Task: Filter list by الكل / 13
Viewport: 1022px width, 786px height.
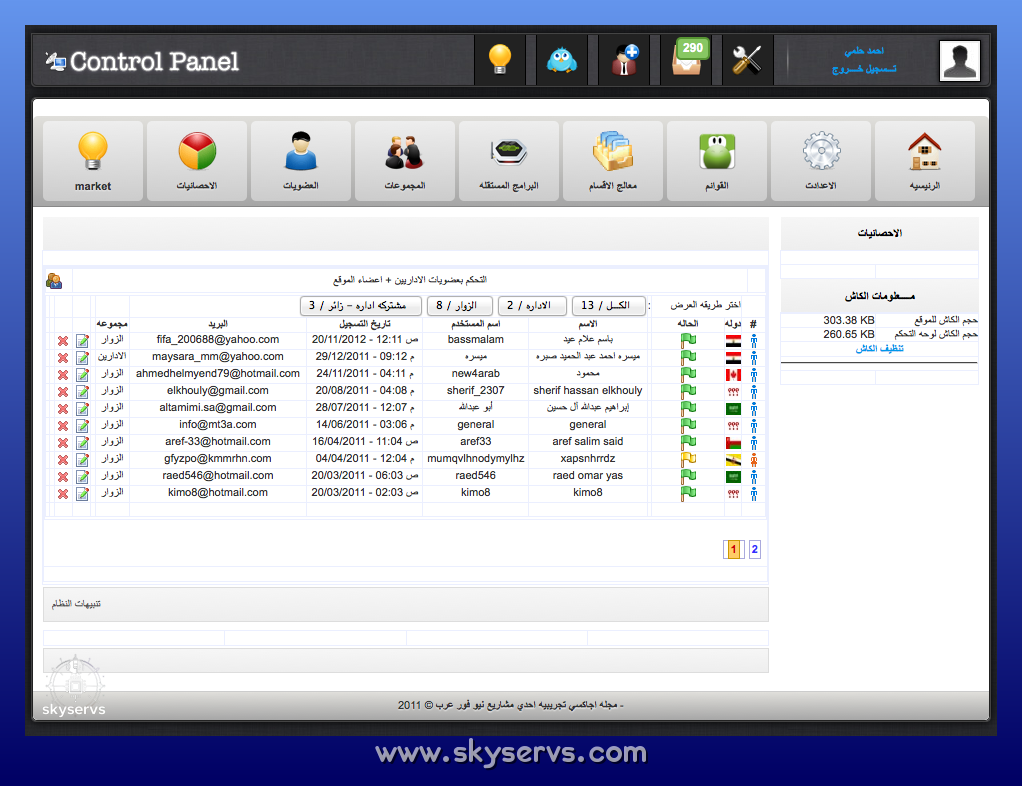Action: (608, 306)
